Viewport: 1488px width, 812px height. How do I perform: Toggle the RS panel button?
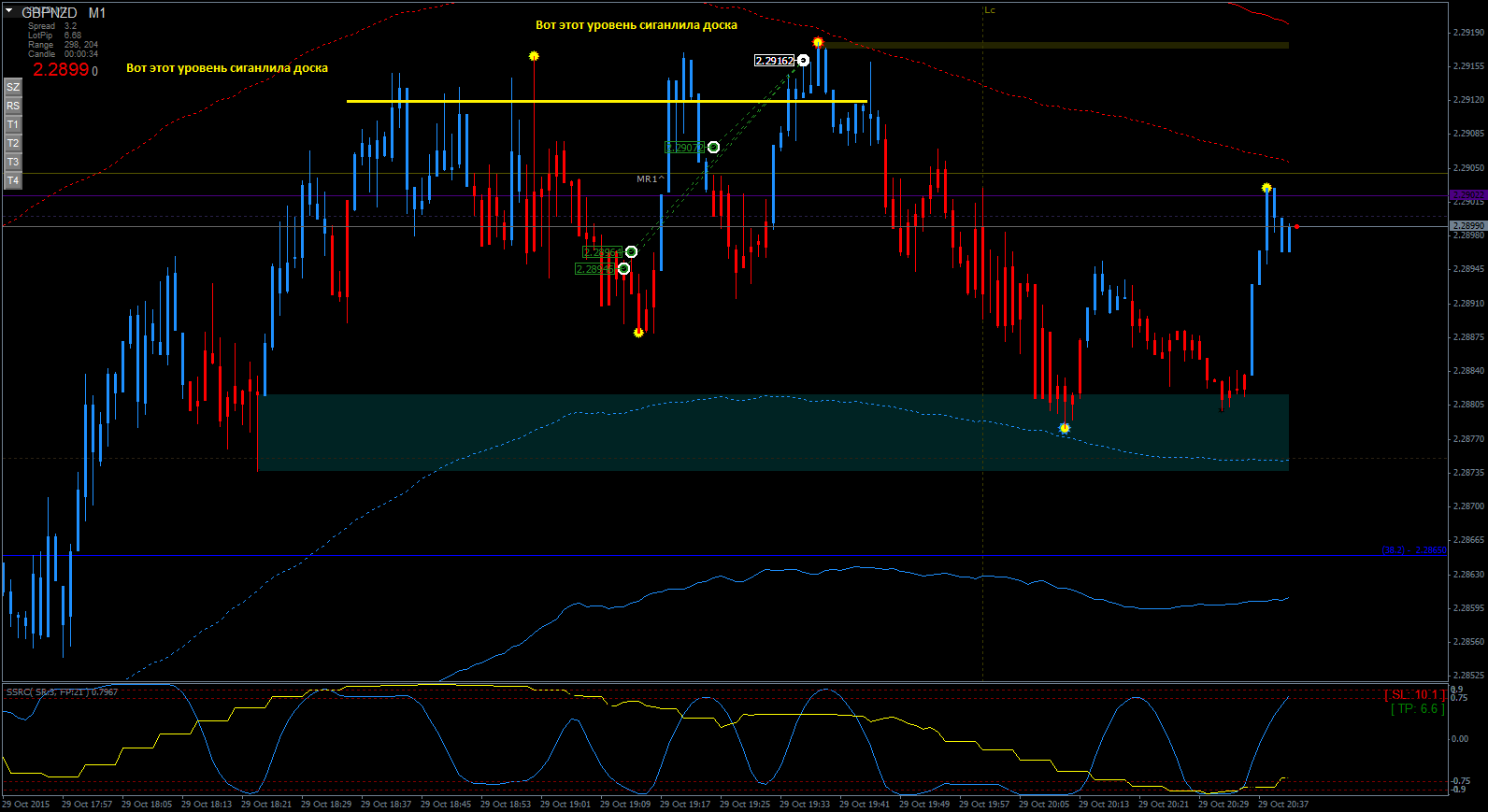pyautogui.click(x=13, y=106)
